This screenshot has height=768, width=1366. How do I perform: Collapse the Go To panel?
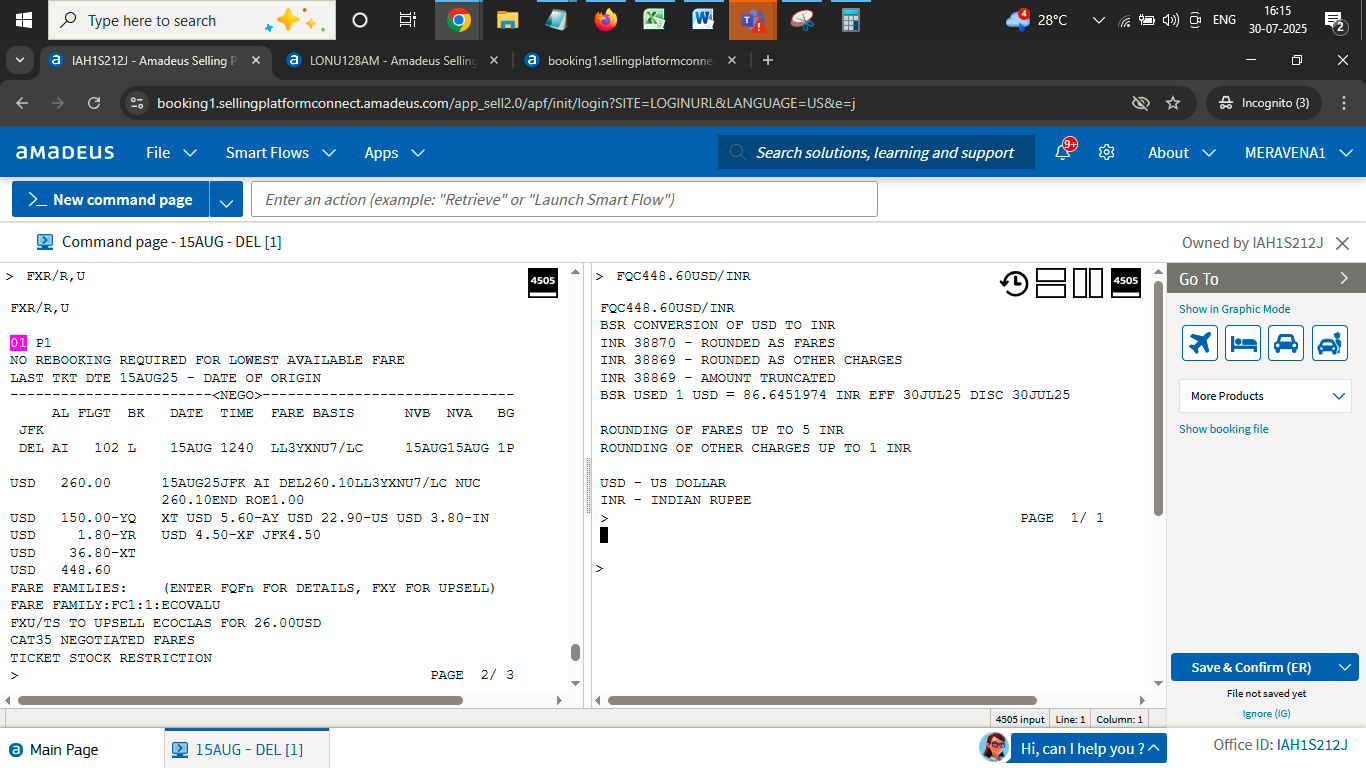1344,279
